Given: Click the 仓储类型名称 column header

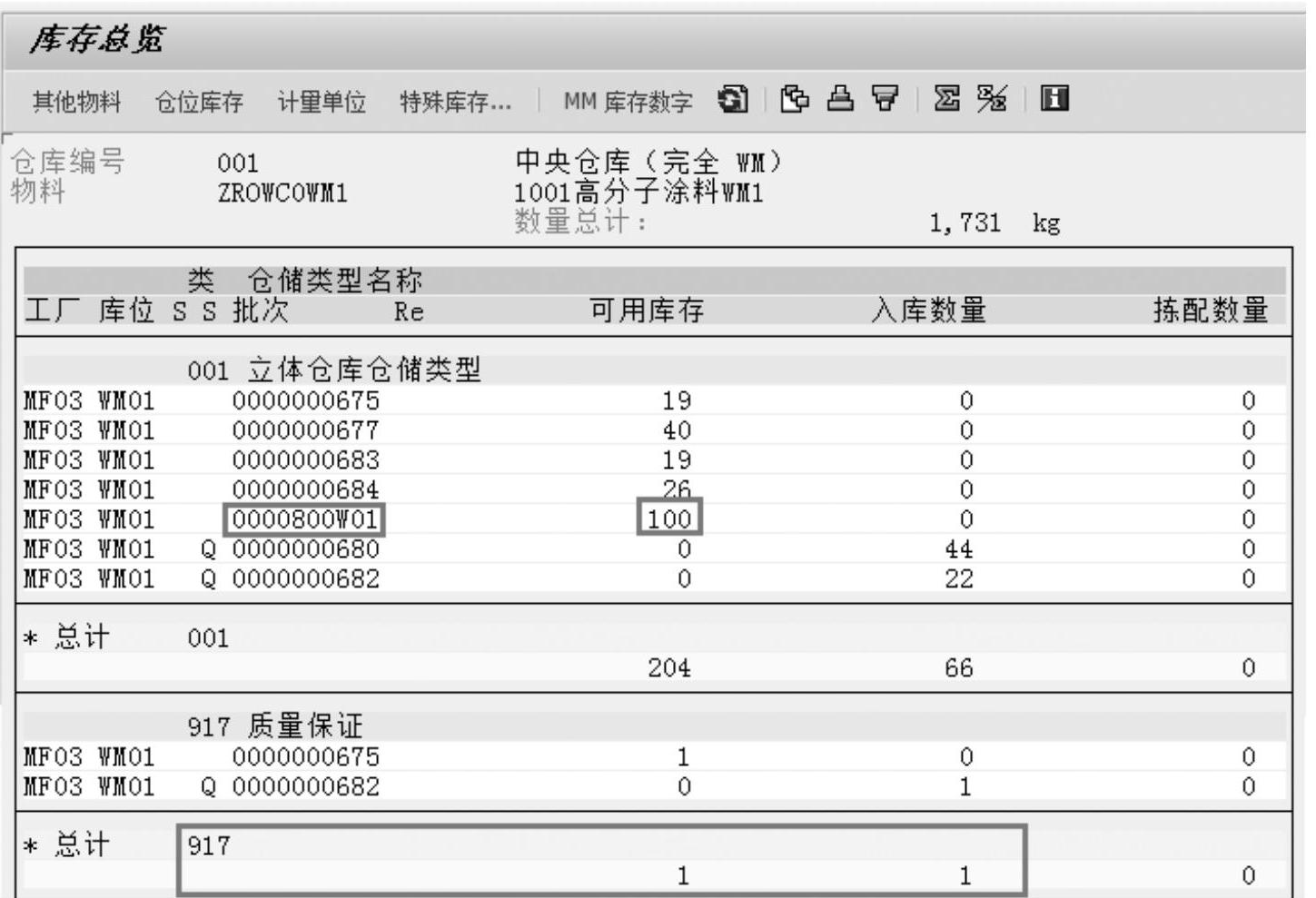Looking at the screenshot, I should [335, 280].
